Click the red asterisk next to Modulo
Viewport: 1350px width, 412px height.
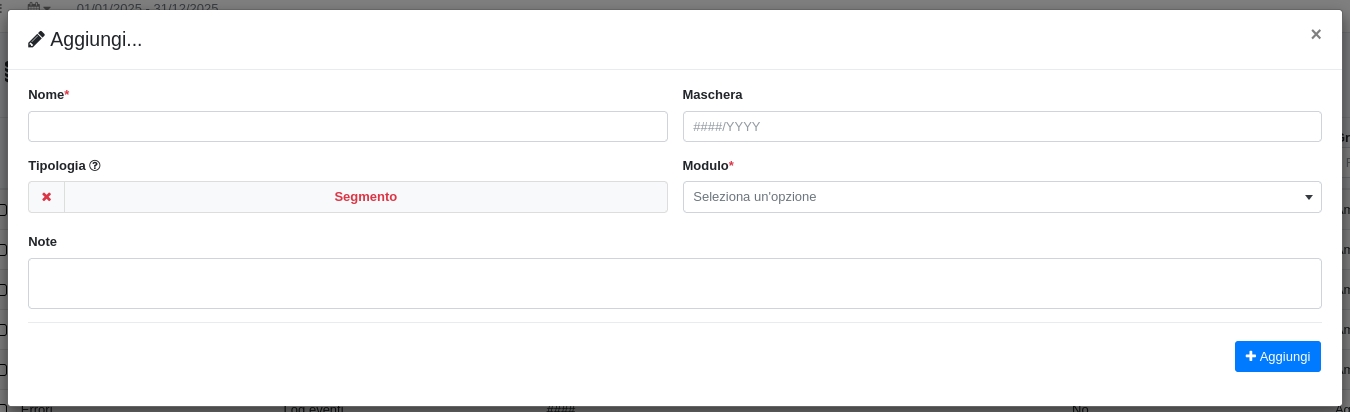(x=731, y=165)
